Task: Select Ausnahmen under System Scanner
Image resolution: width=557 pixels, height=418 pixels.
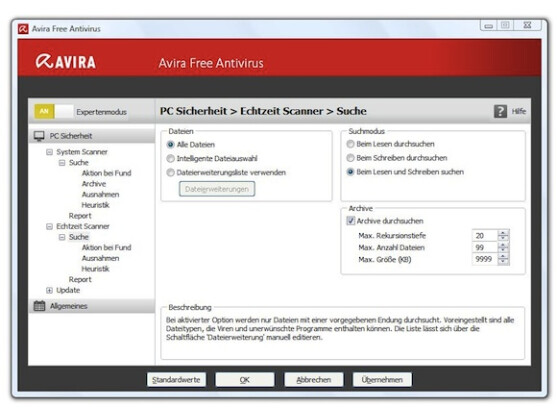Action: pos(100,195)
